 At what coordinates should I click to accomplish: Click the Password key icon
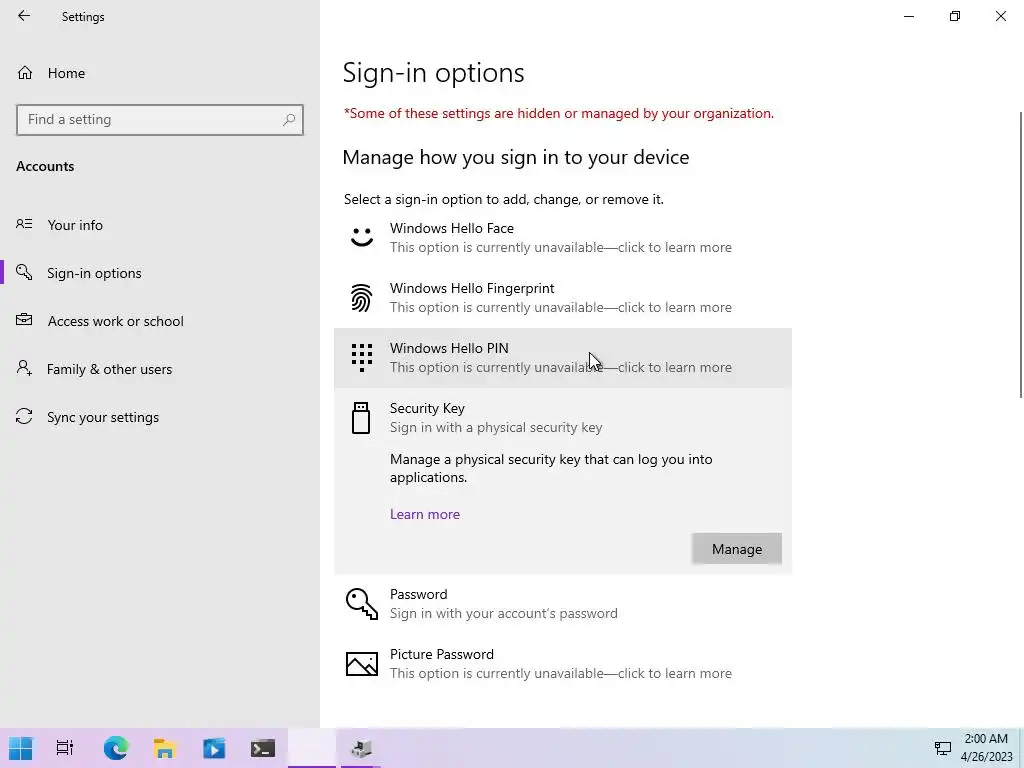tap(362, 603)
